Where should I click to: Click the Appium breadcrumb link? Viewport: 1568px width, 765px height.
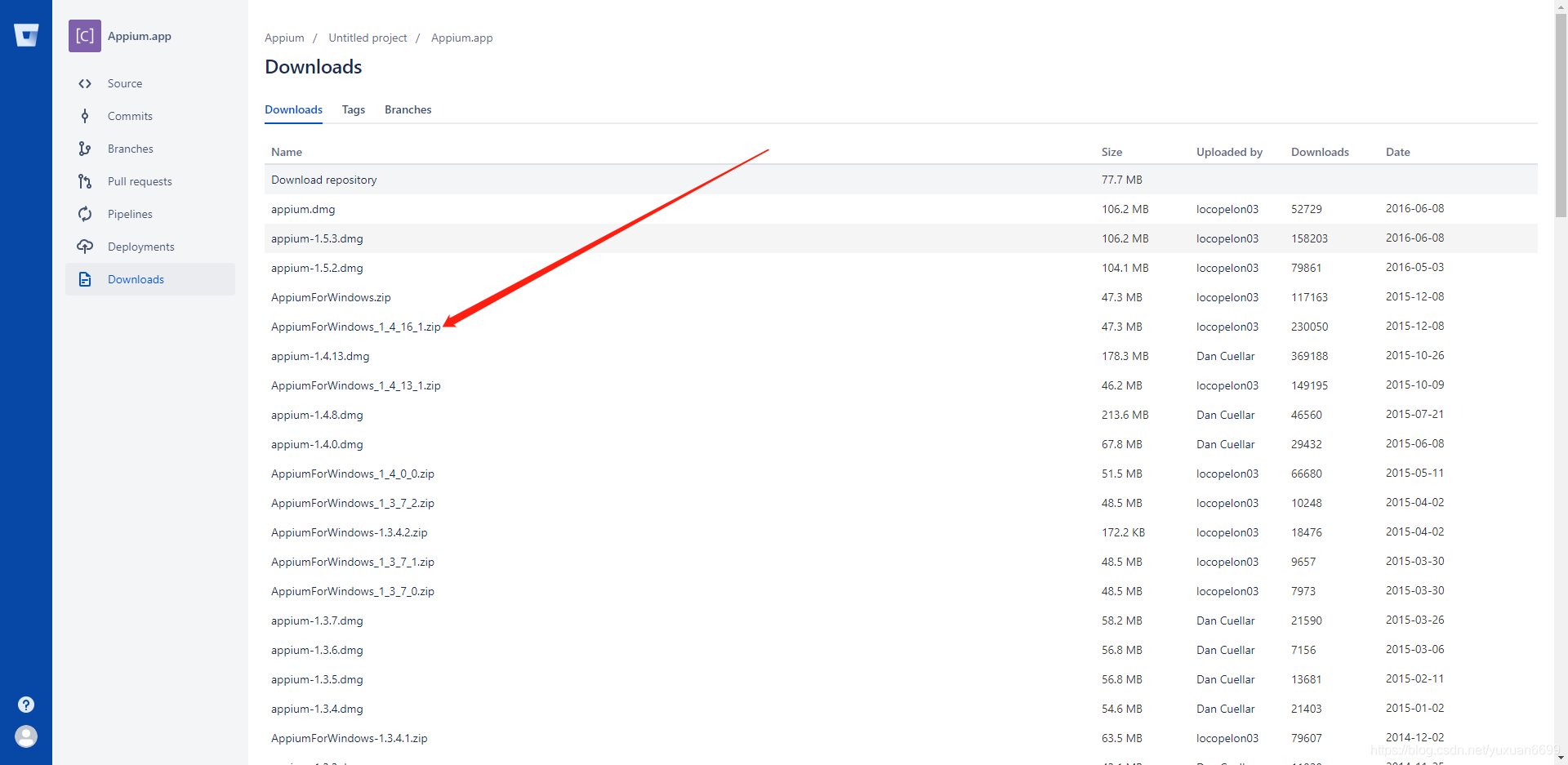(284, 38)
